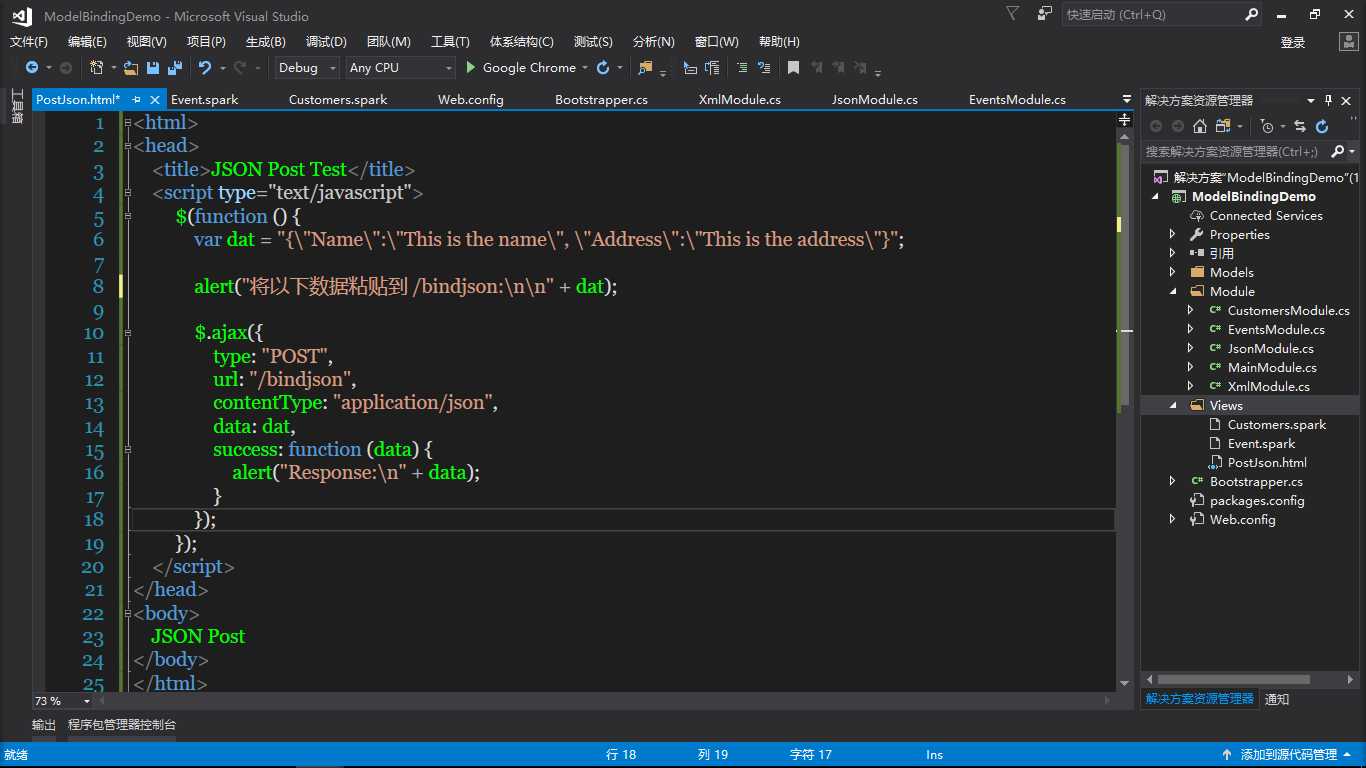Click the Solution Explorer search magnifier
Screen dimensions: 1366x768
(x=1338, y=152)
